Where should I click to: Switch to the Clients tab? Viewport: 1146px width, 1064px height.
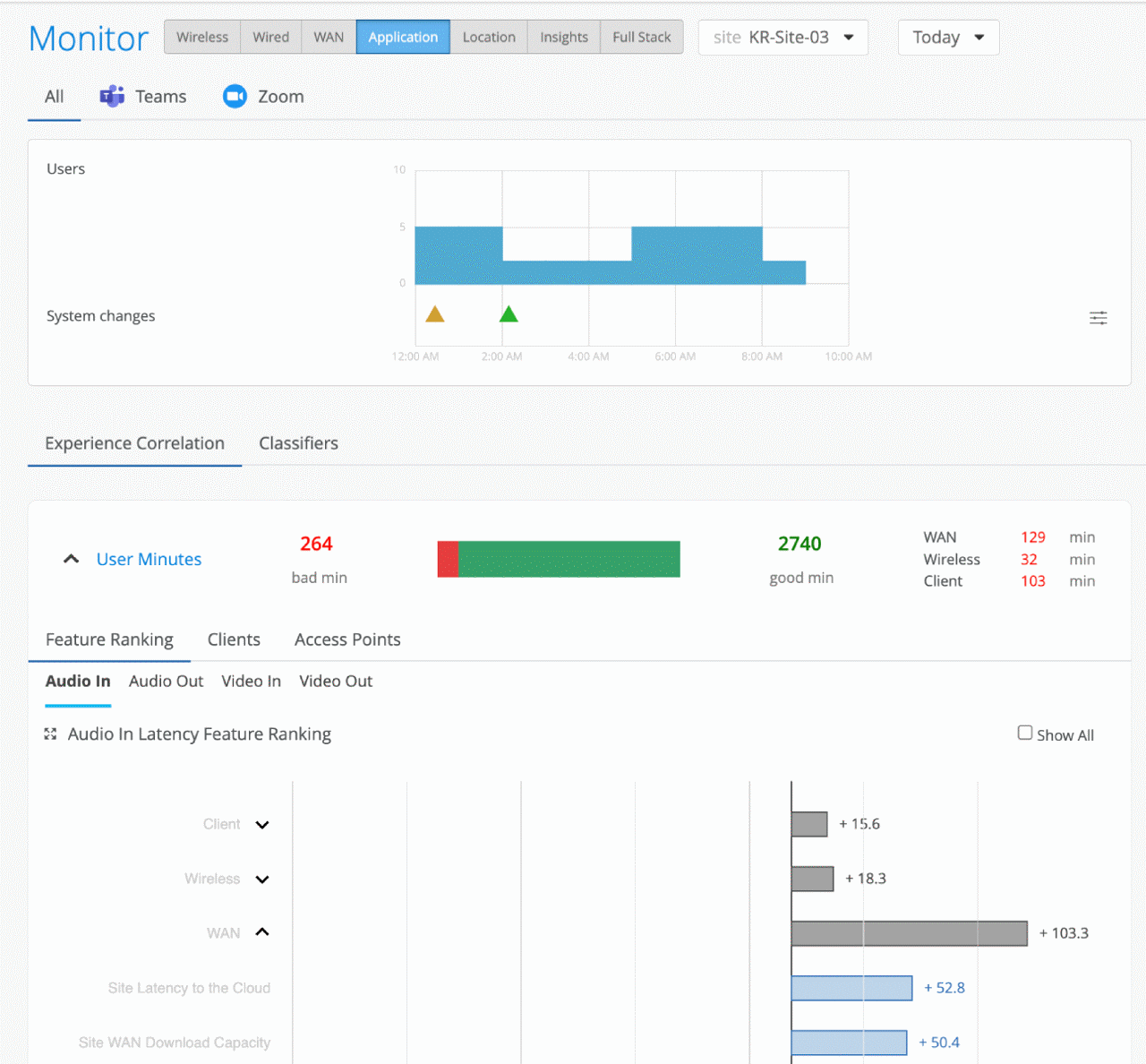click(x=234, y=639)
